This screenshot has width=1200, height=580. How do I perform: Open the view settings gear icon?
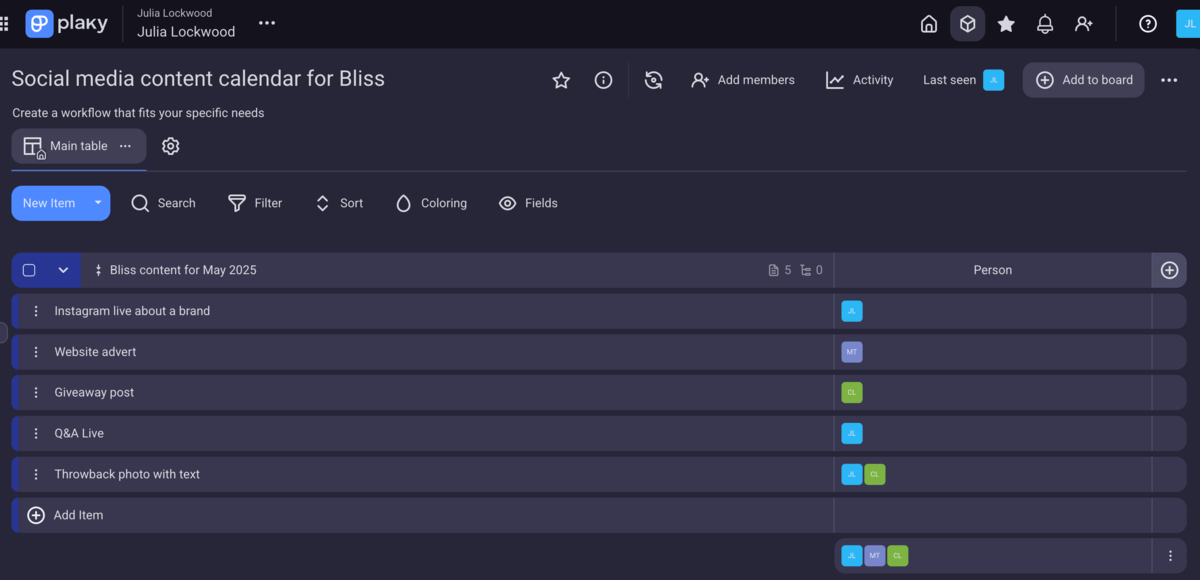[x=171, y=146]
